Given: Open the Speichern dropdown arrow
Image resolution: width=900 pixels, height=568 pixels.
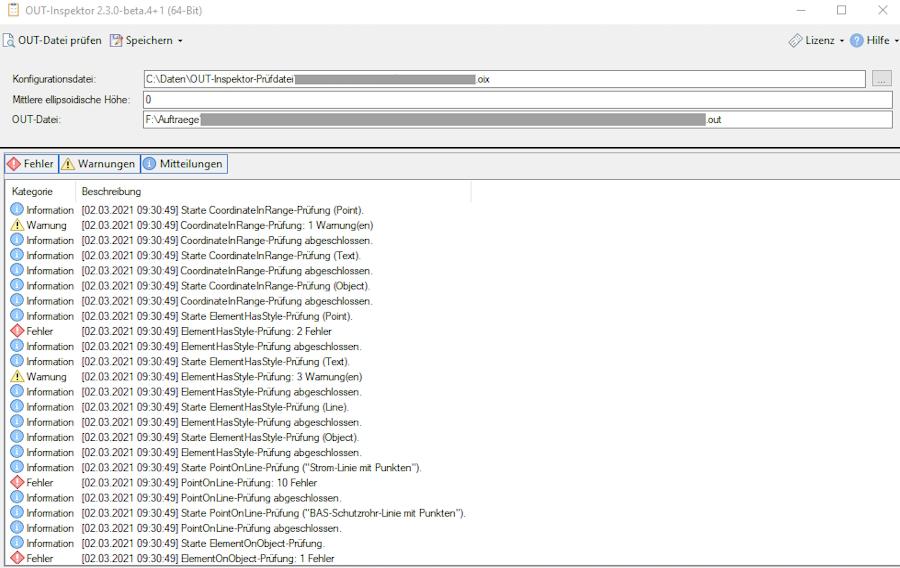Looking at the screenshot, I should pos(180,41).
